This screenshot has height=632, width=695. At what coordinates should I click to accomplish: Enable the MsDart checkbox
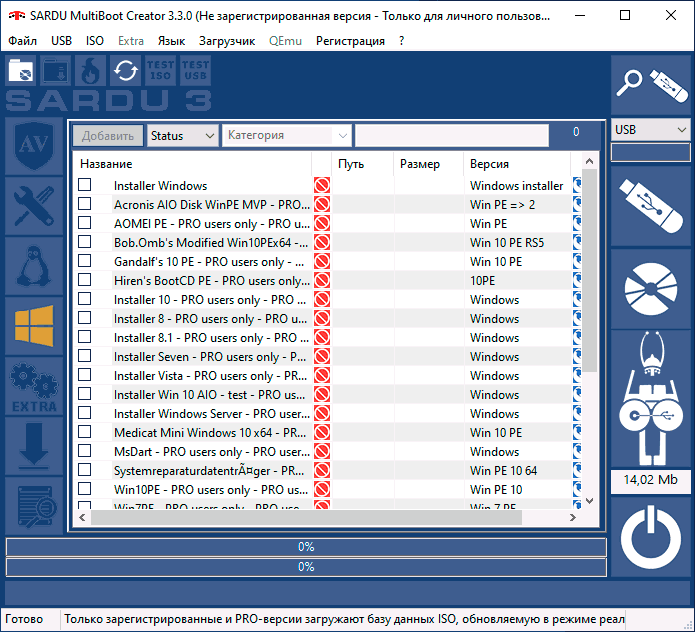click(x=85, y=451)
